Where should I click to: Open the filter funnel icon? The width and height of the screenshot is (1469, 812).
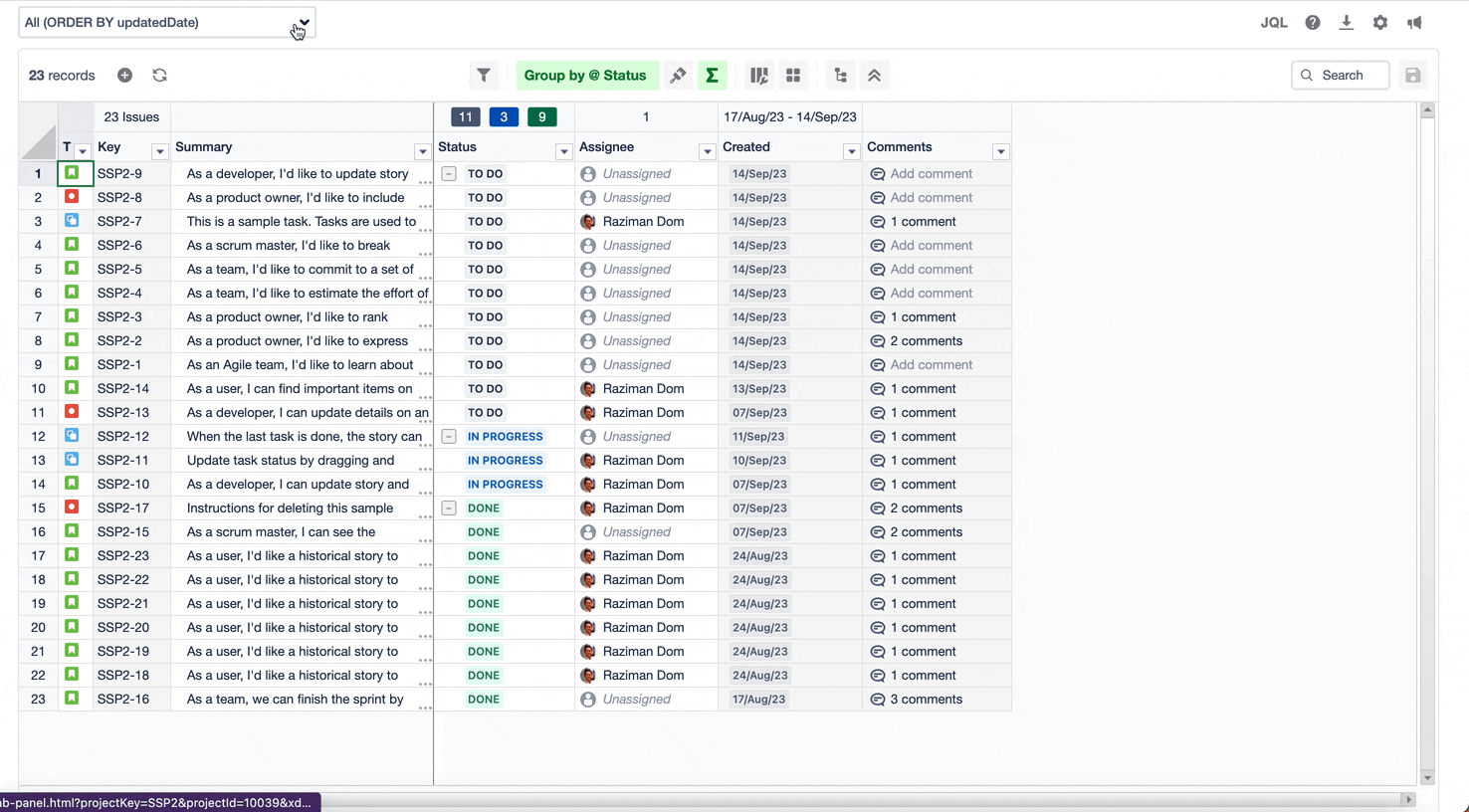[484, 76]
